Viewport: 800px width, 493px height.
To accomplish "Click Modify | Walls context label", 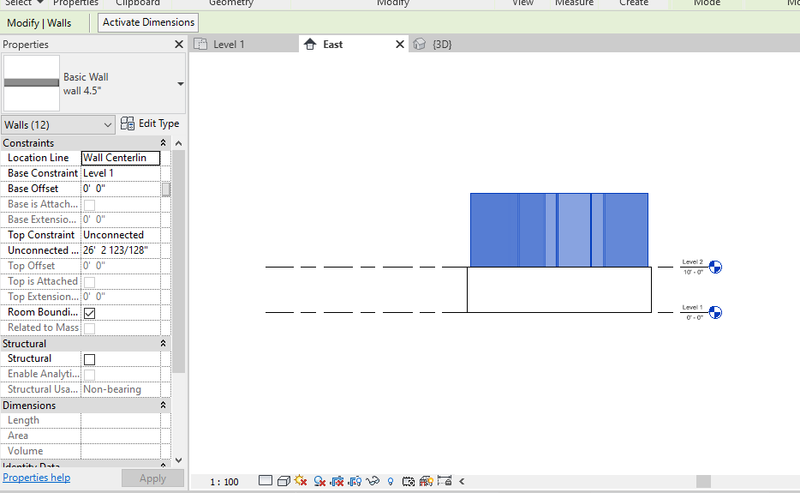I will [x=39, y=23].
